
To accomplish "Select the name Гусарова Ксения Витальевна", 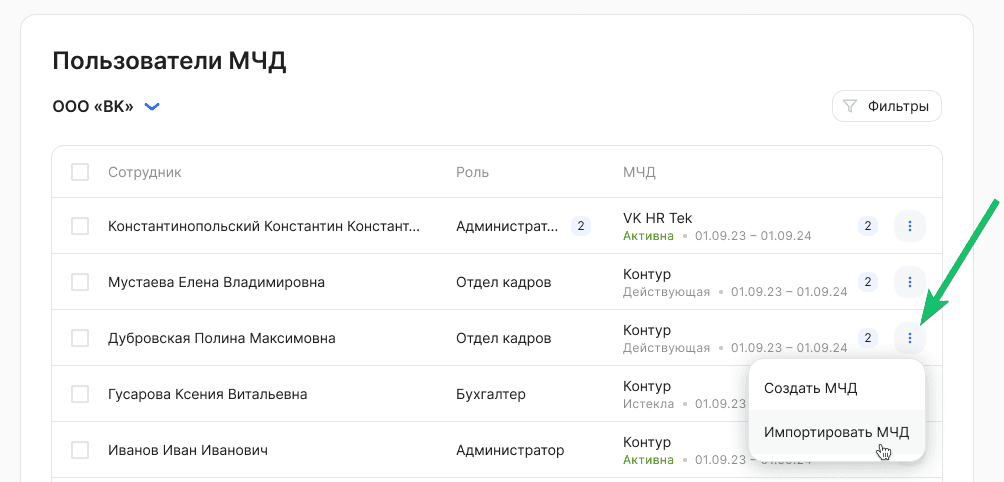I will 207,394.
